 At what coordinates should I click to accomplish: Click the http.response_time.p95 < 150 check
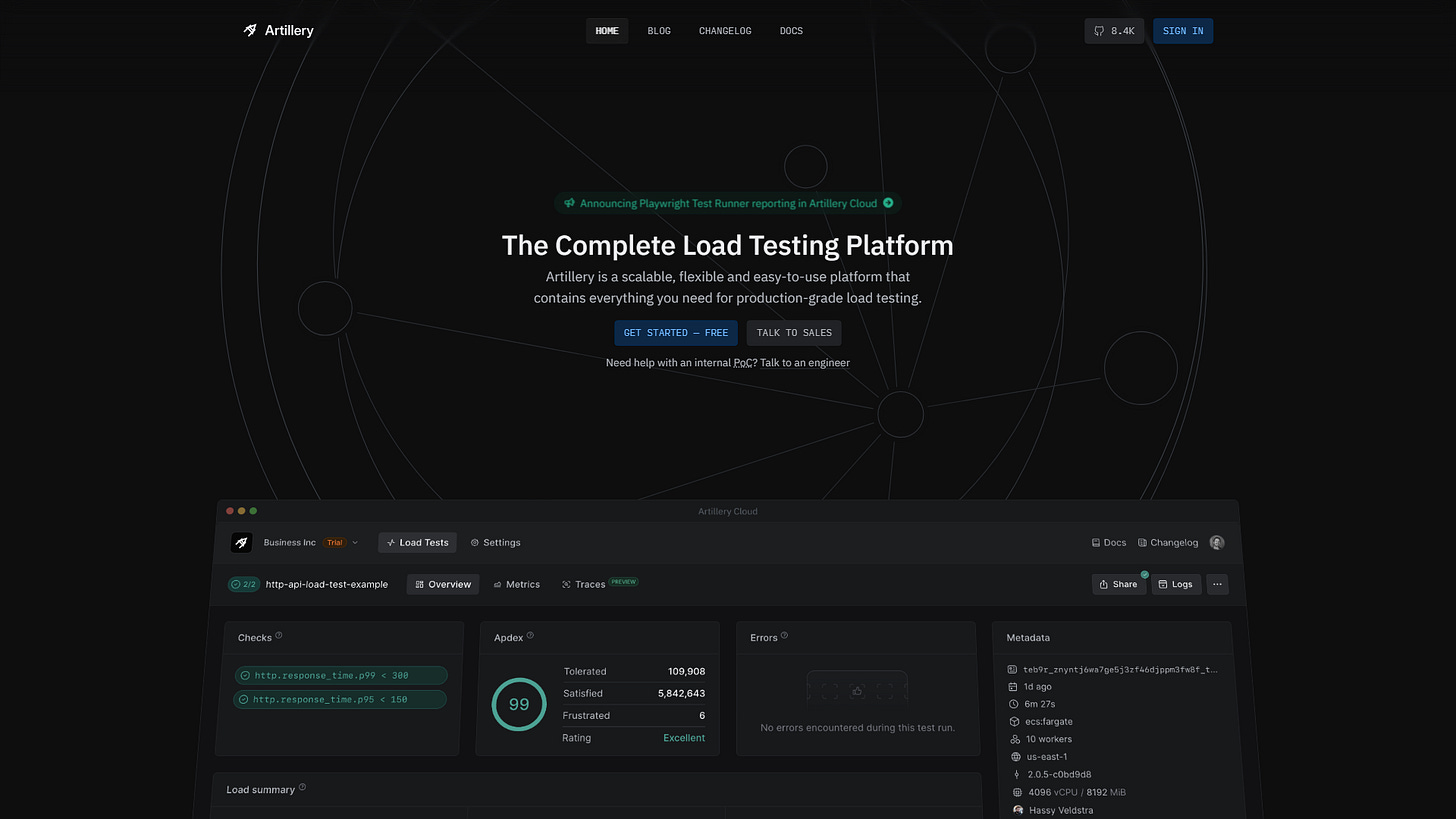click(340, 700)
